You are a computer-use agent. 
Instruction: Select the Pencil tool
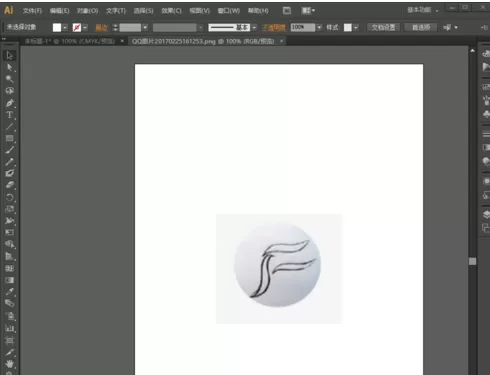tap(9, 162)
